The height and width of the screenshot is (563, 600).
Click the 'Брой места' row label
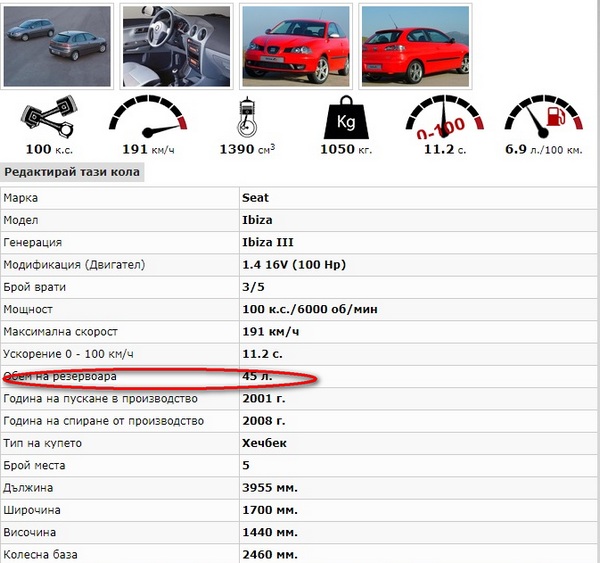tap(34, 466)
